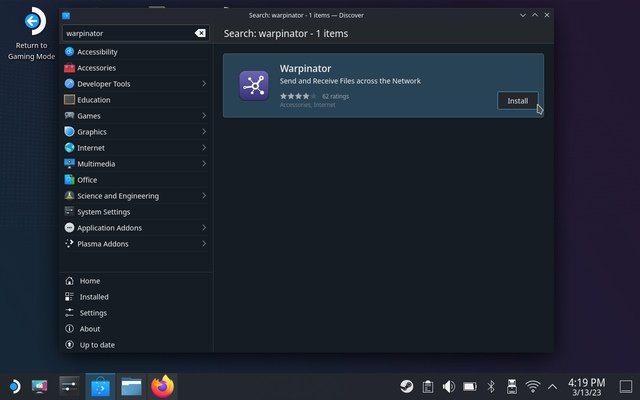Select the Graphics category
Viewport: 640px width, 400px height.
coord(136,131)
